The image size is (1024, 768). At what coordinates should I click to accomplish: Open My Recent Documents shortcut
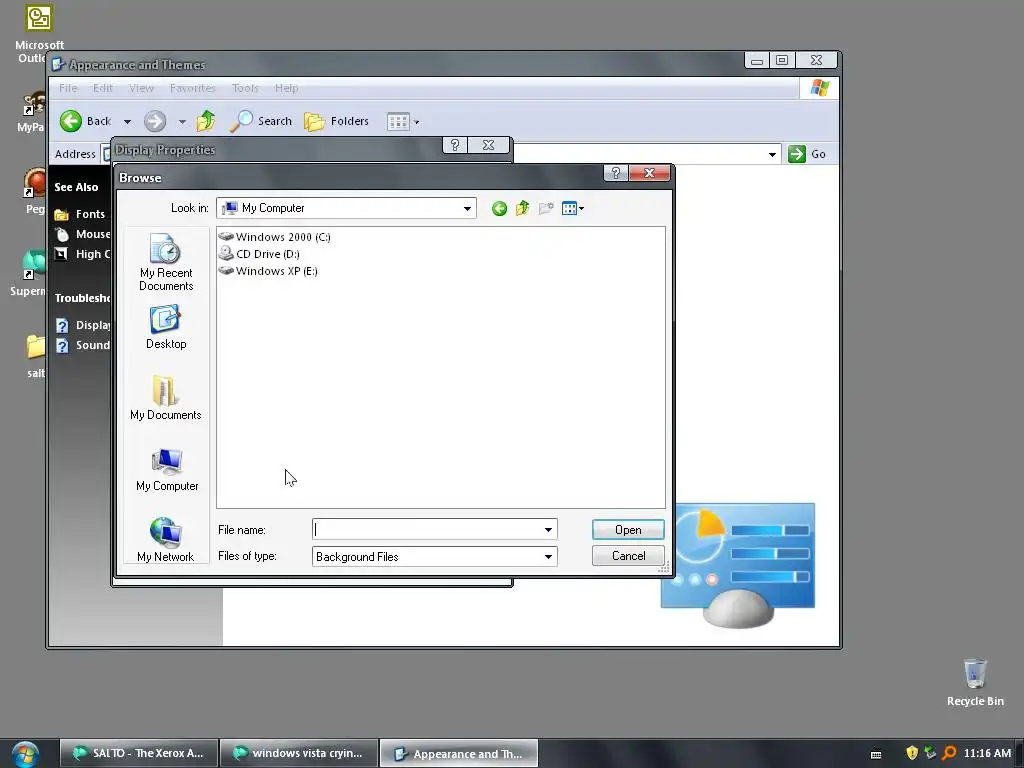[166, 262]
